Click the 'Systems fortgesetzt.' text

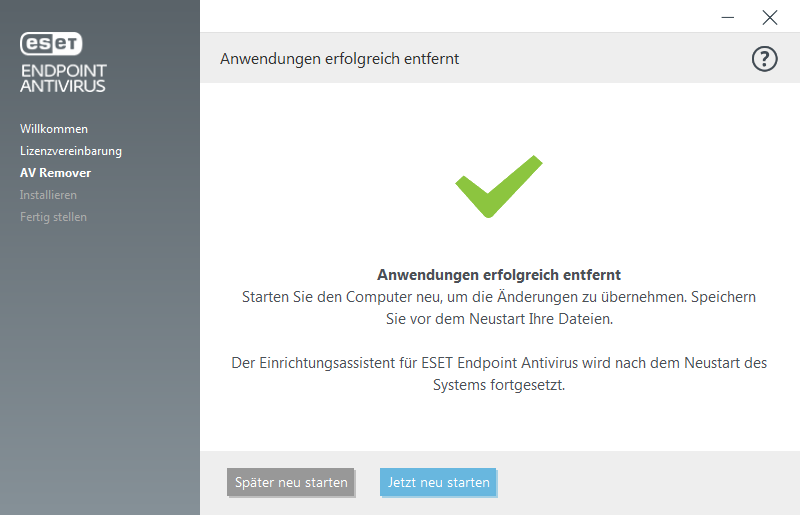tap(499, 385)
